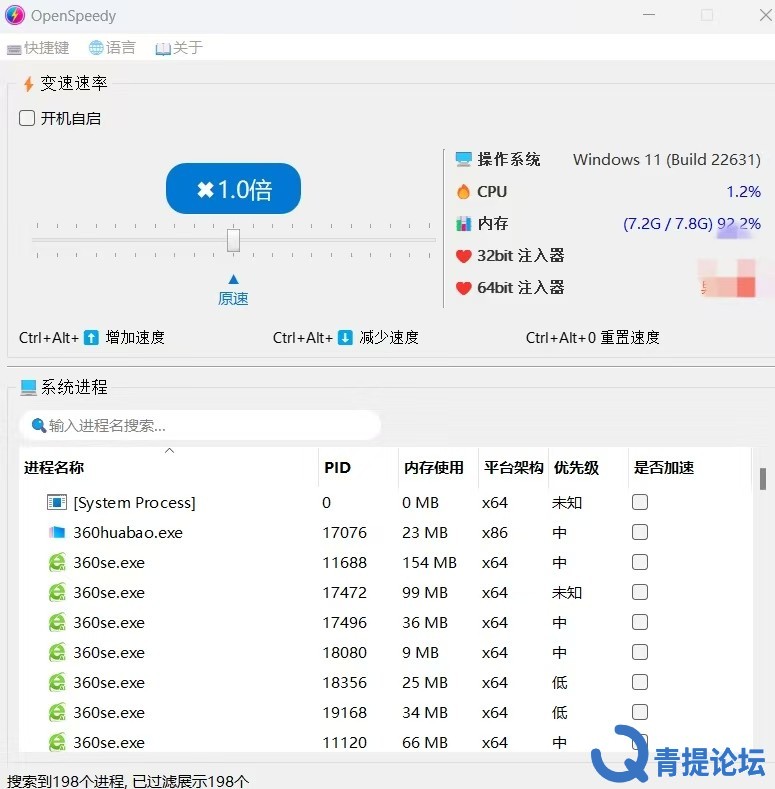Click 360se.exe icon in PID 11120 row

coord(57,742)
